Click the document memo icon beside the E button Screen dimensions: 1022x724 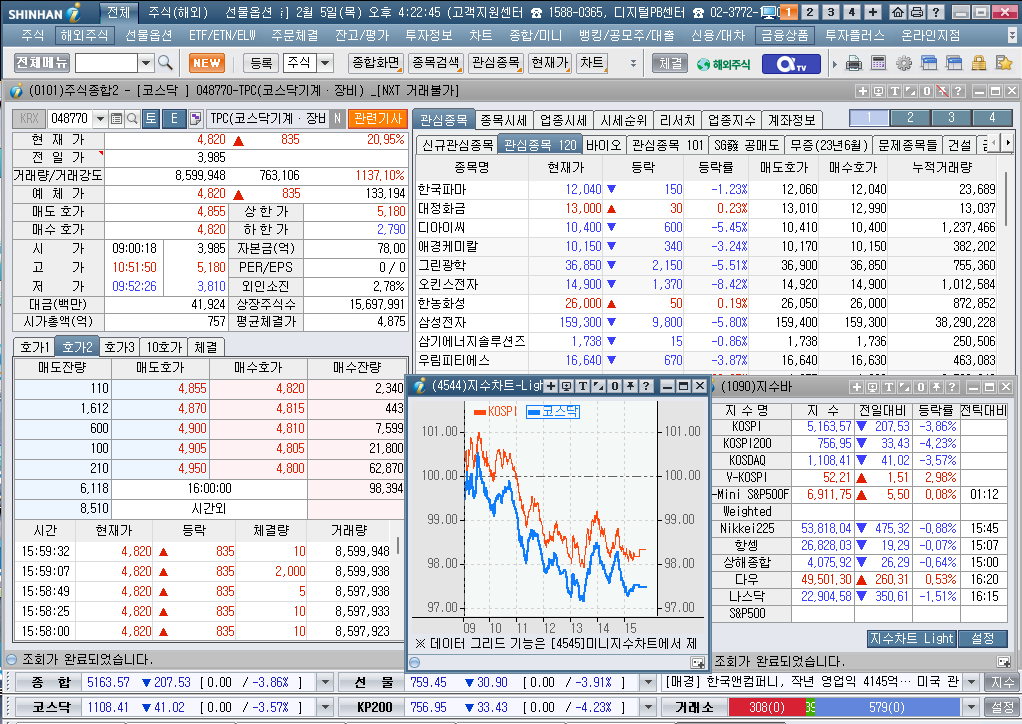click(x=196, y=119)
